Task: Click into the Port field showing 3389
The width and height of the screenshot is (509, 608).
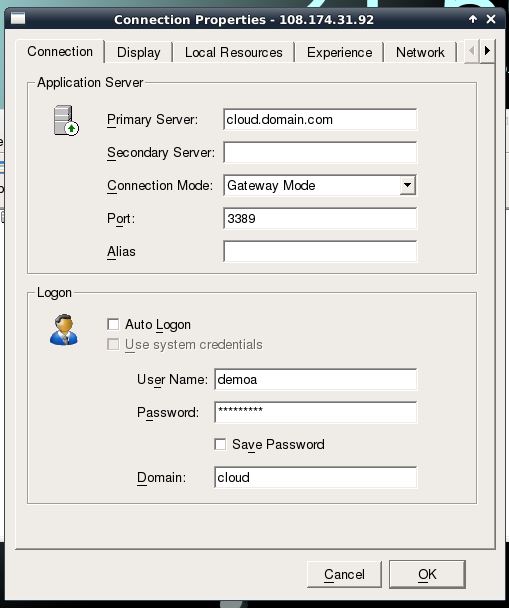Action: click(x=320, y=218)
